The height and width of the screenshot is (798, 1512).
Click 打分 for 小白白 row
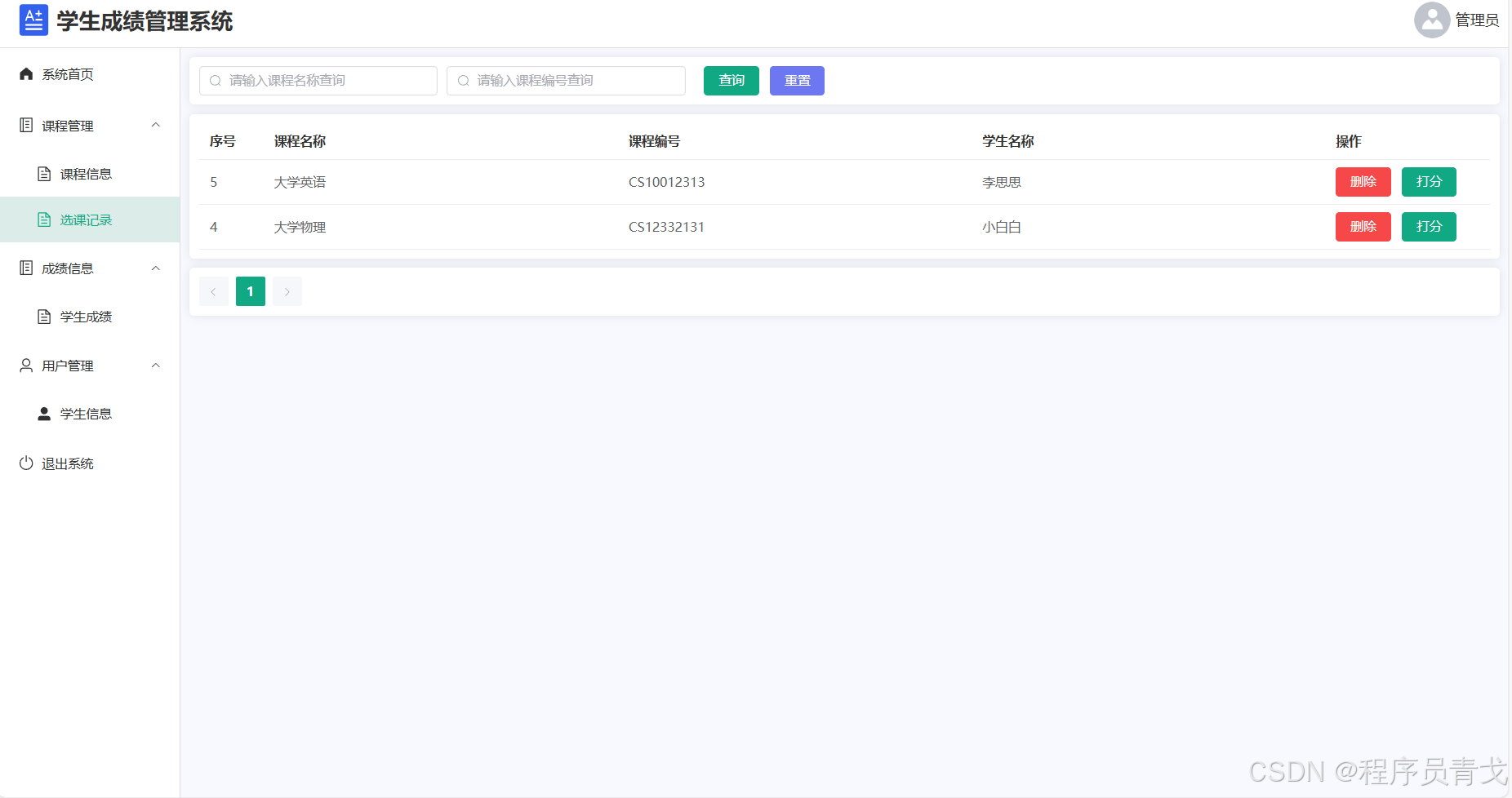pos(1429,227)
